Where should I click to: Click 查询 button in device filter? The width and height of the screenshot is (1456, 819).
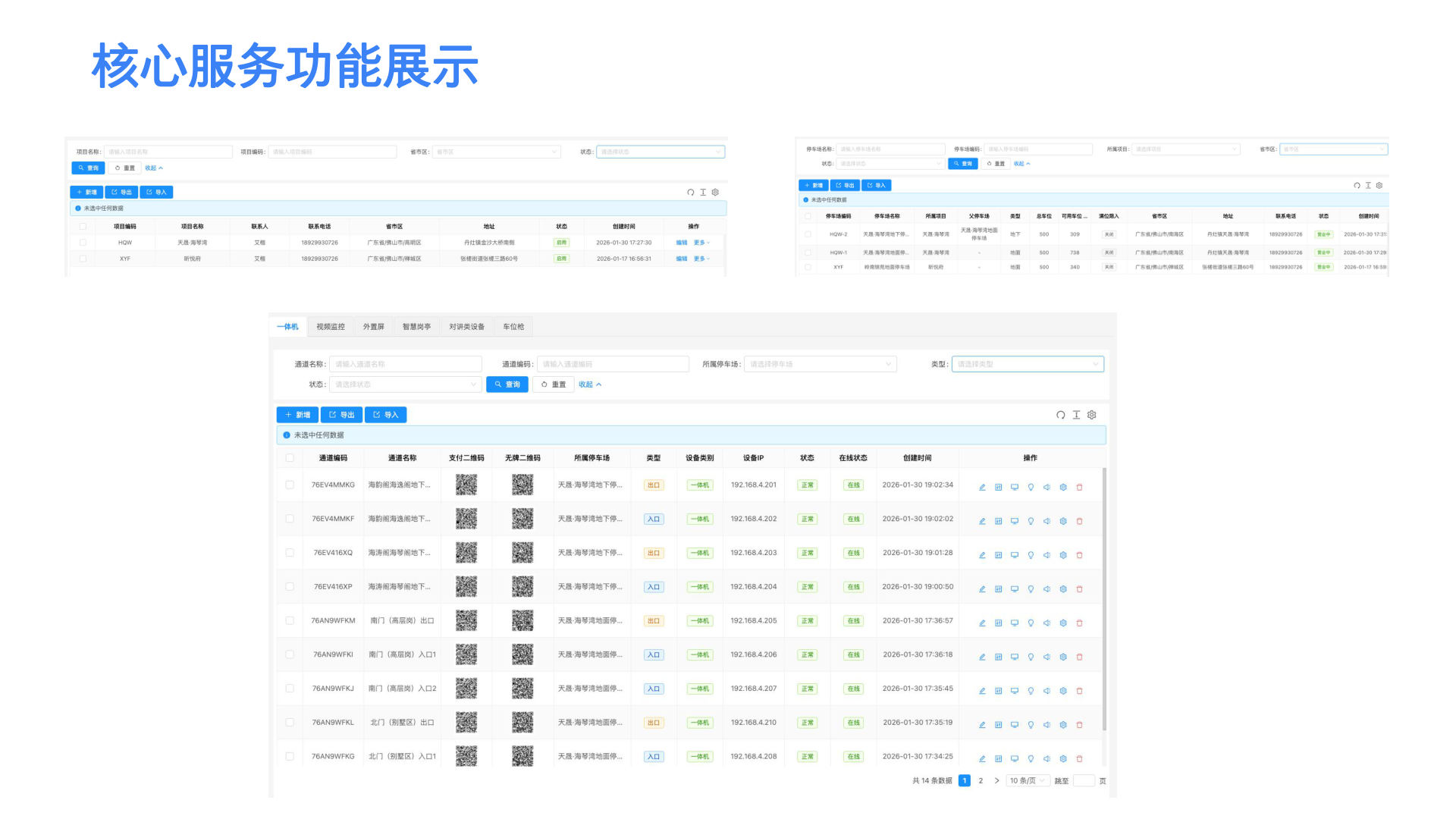pos(507,384)
